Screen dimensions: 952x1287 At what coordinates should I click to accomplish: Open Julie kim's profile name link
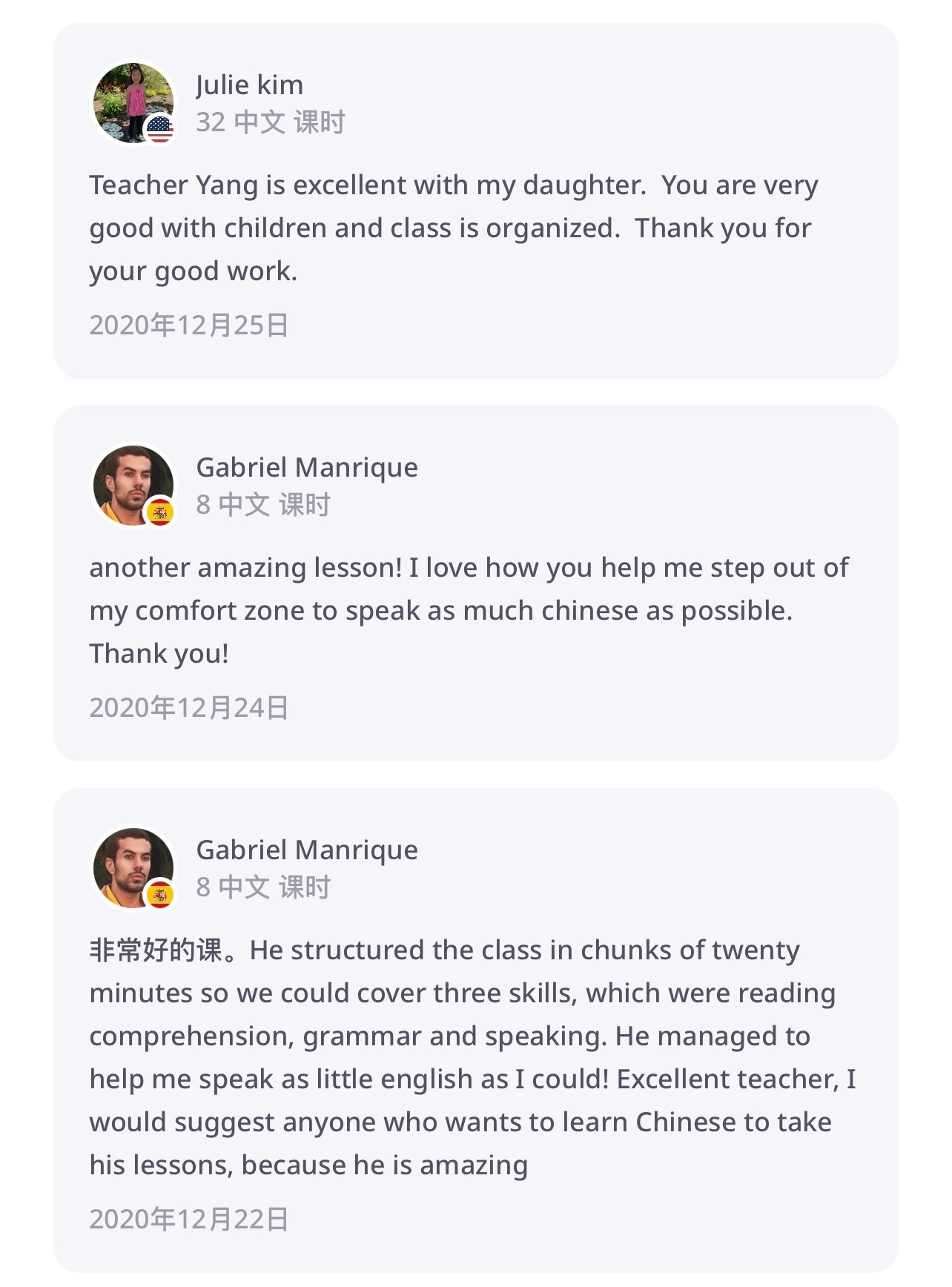[x=250, y=85]
